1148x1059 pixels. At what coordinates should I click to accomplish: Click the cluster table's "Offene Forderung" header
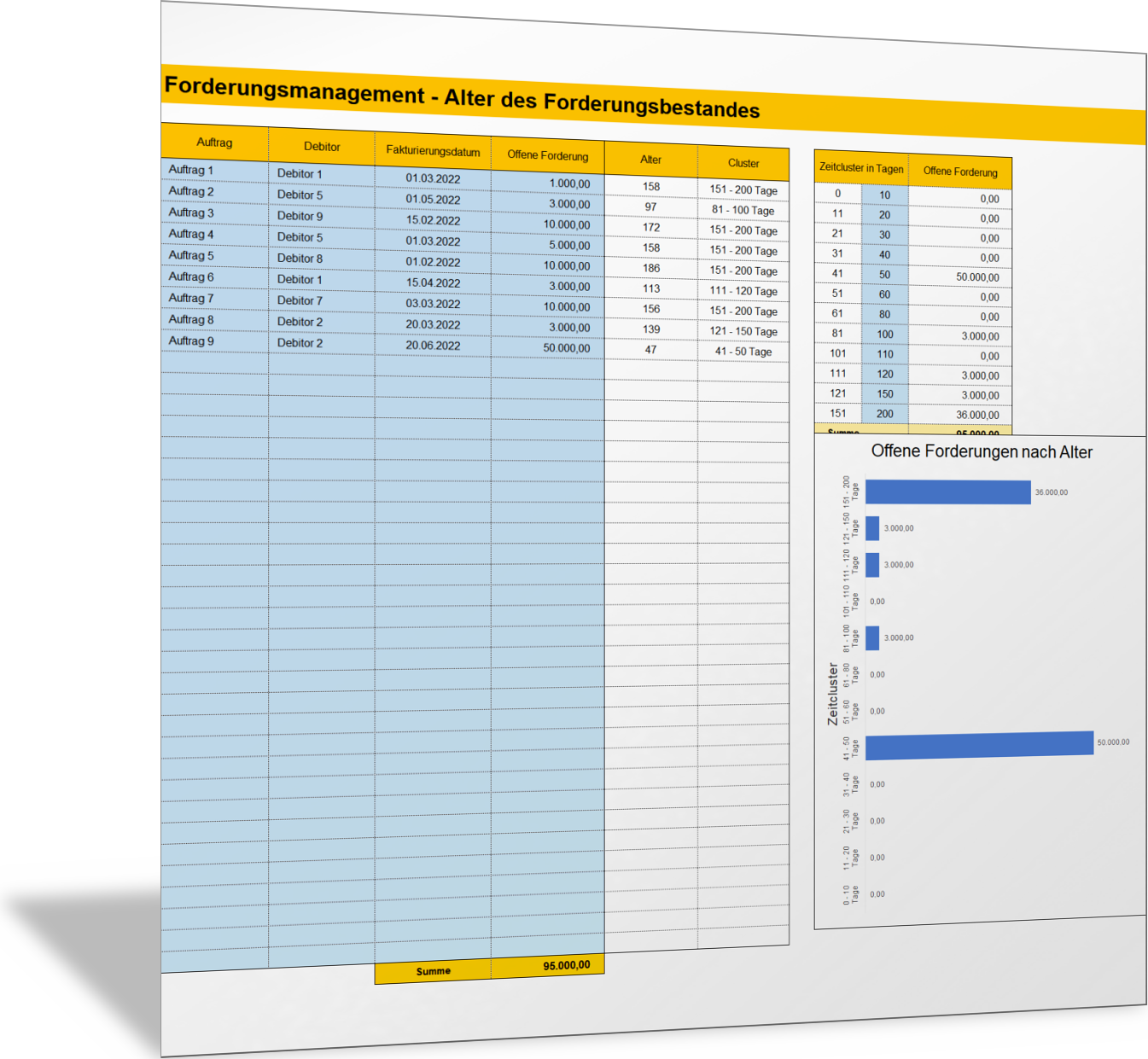[960, 172]
